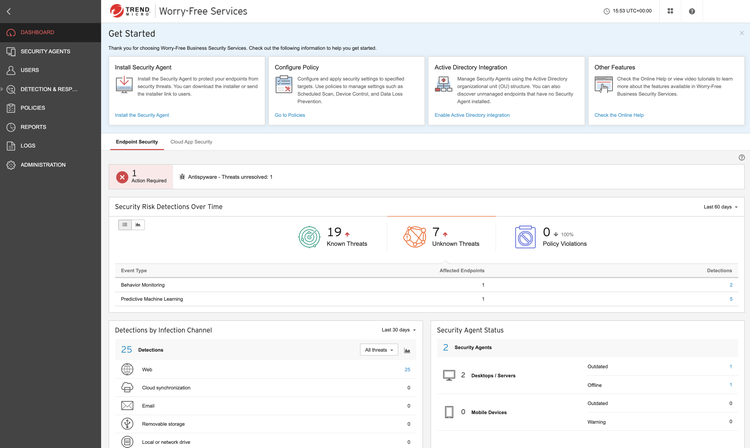Open the All threats filter dropdown

378,350
